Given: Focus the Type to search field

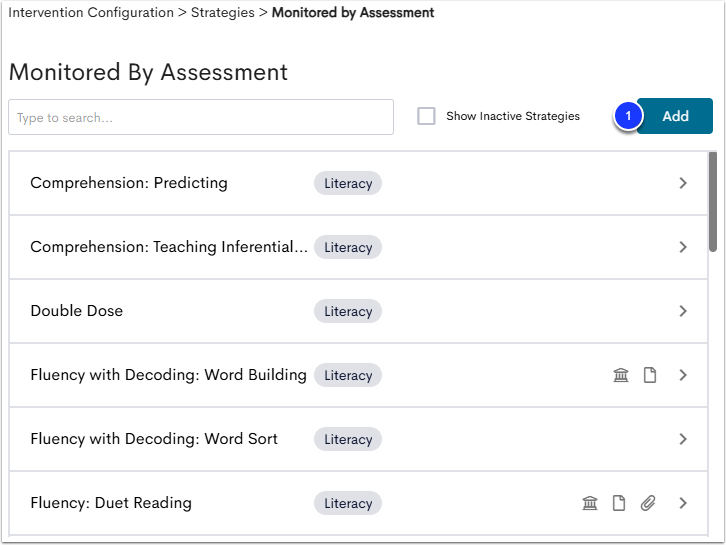Looking at the screenshot, I should coord(201,117).
